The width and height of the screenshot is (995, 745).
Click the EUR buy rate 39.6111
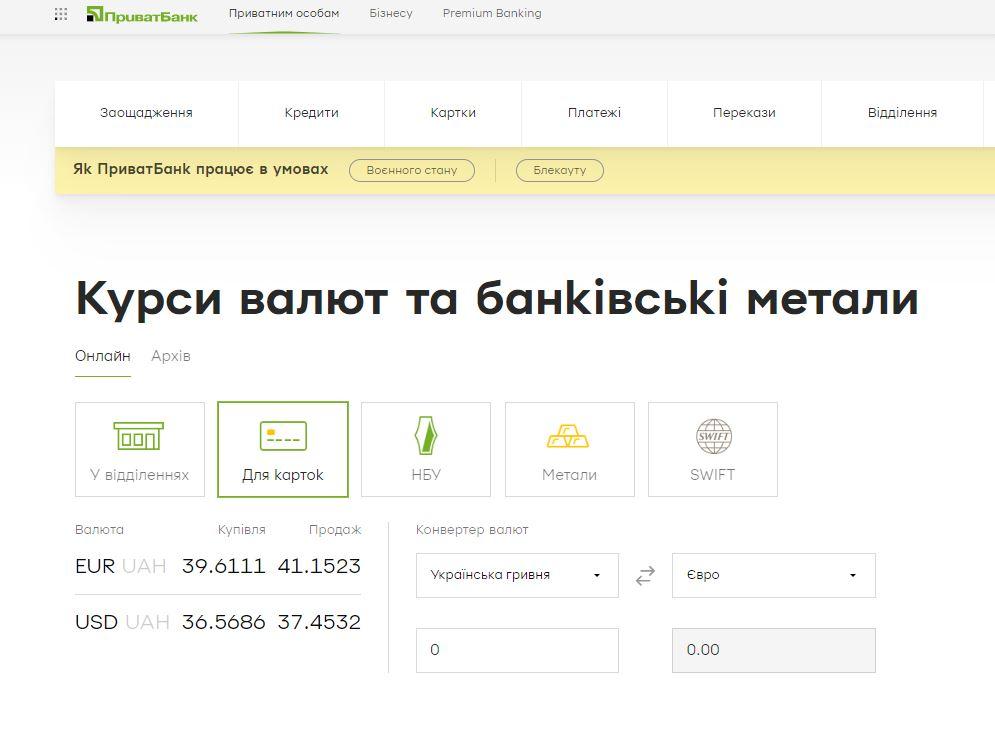click(223, 566)
